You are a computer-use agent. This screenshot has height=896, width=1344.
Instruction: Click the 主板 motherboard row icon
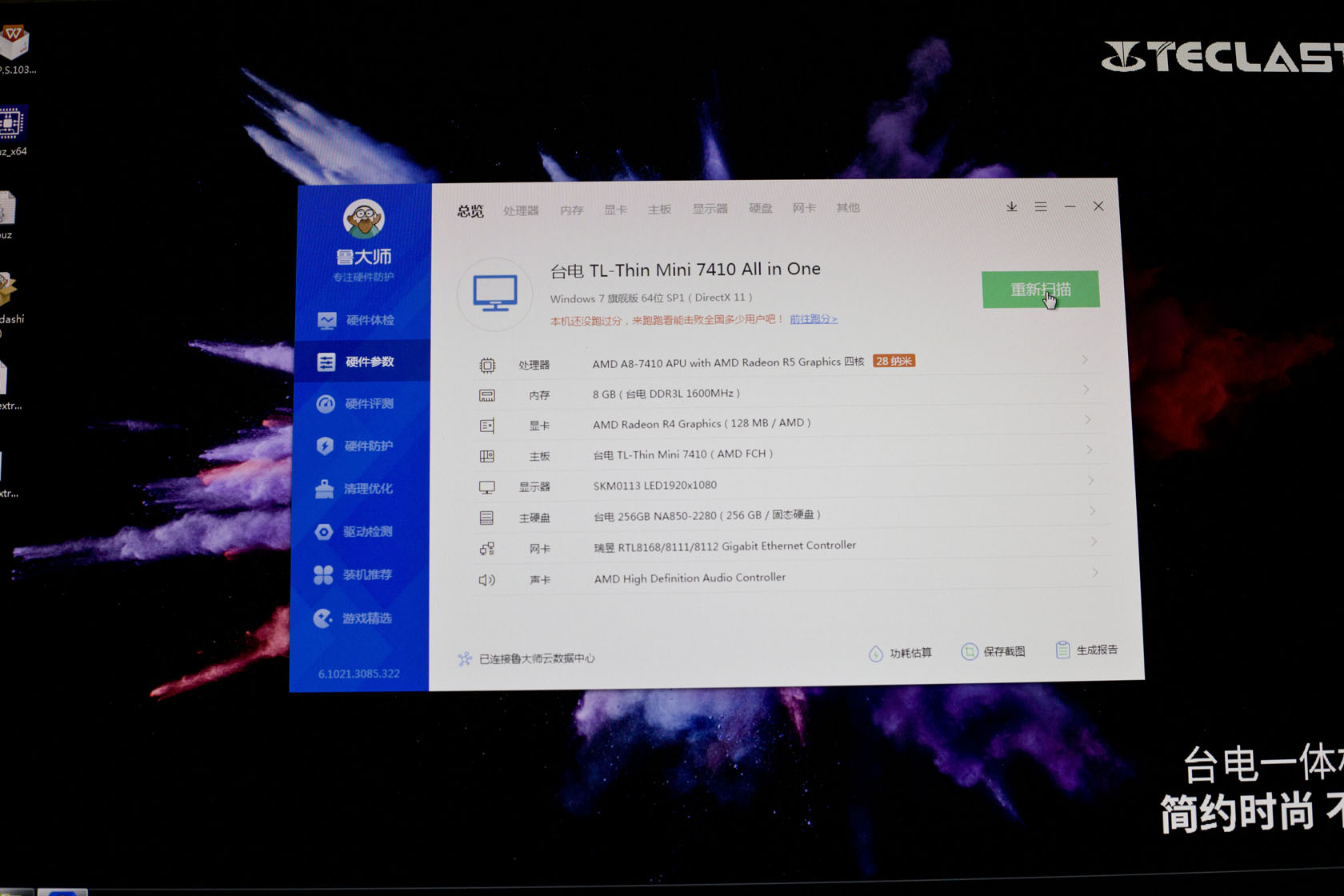click(486, 456)
